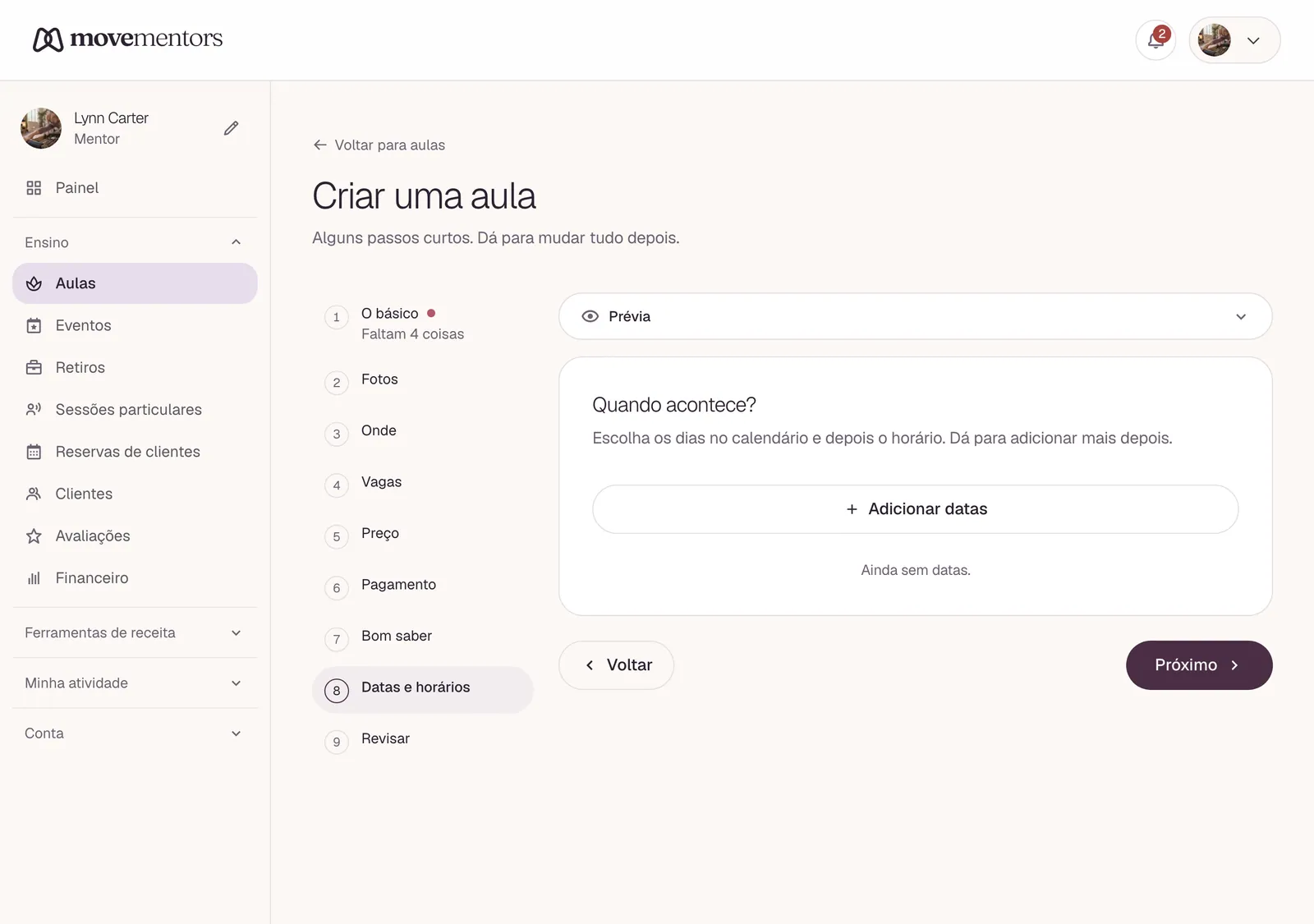Expand the Prévia panel chevron

1241,316
